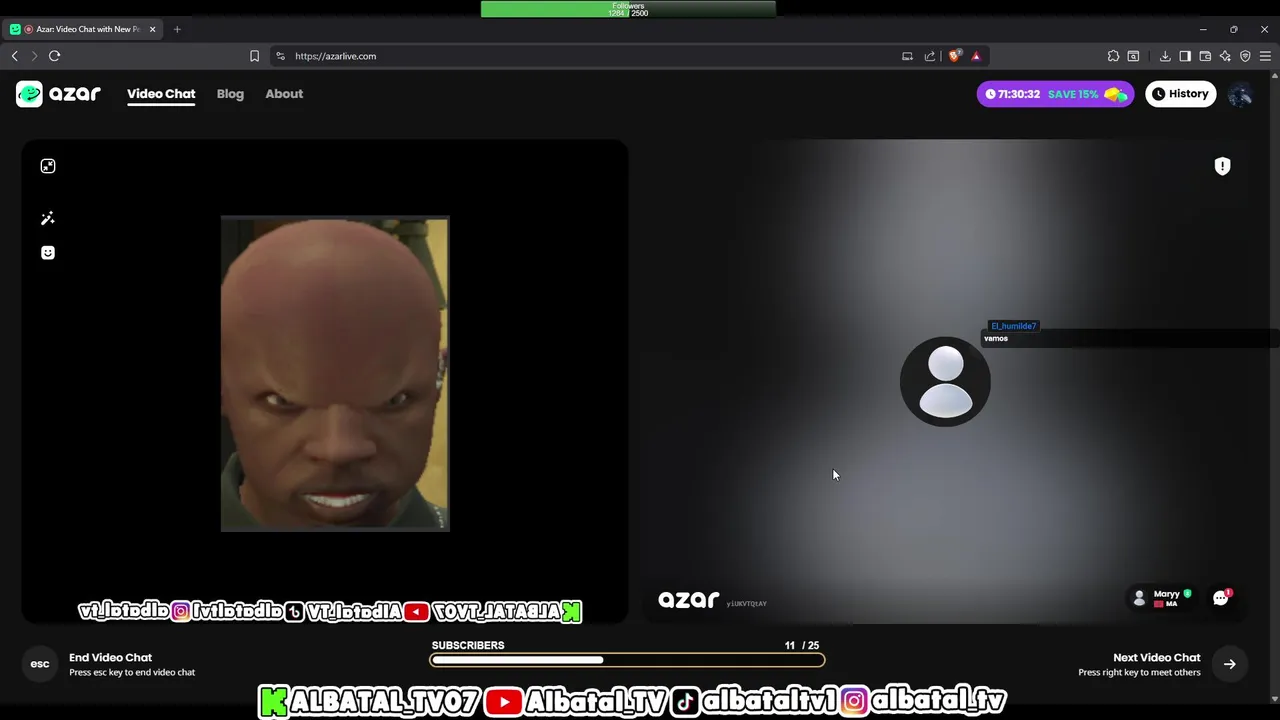Open the About page
Viewport: 1280px width, 720px height.
click(x=284, y=94)
